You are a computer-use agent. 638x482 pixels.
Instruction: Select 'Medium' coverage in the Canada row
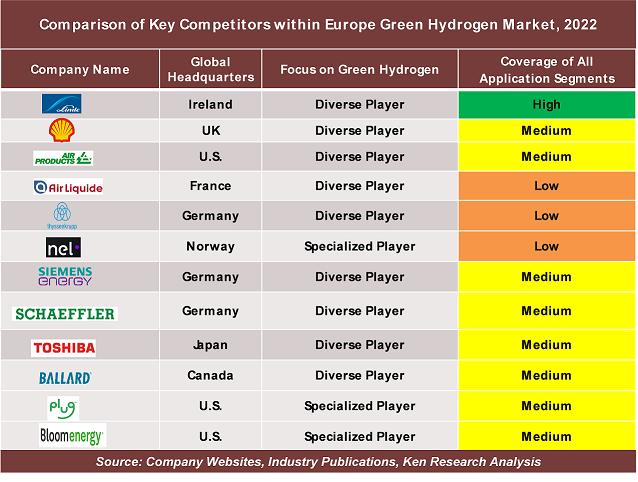546,375
